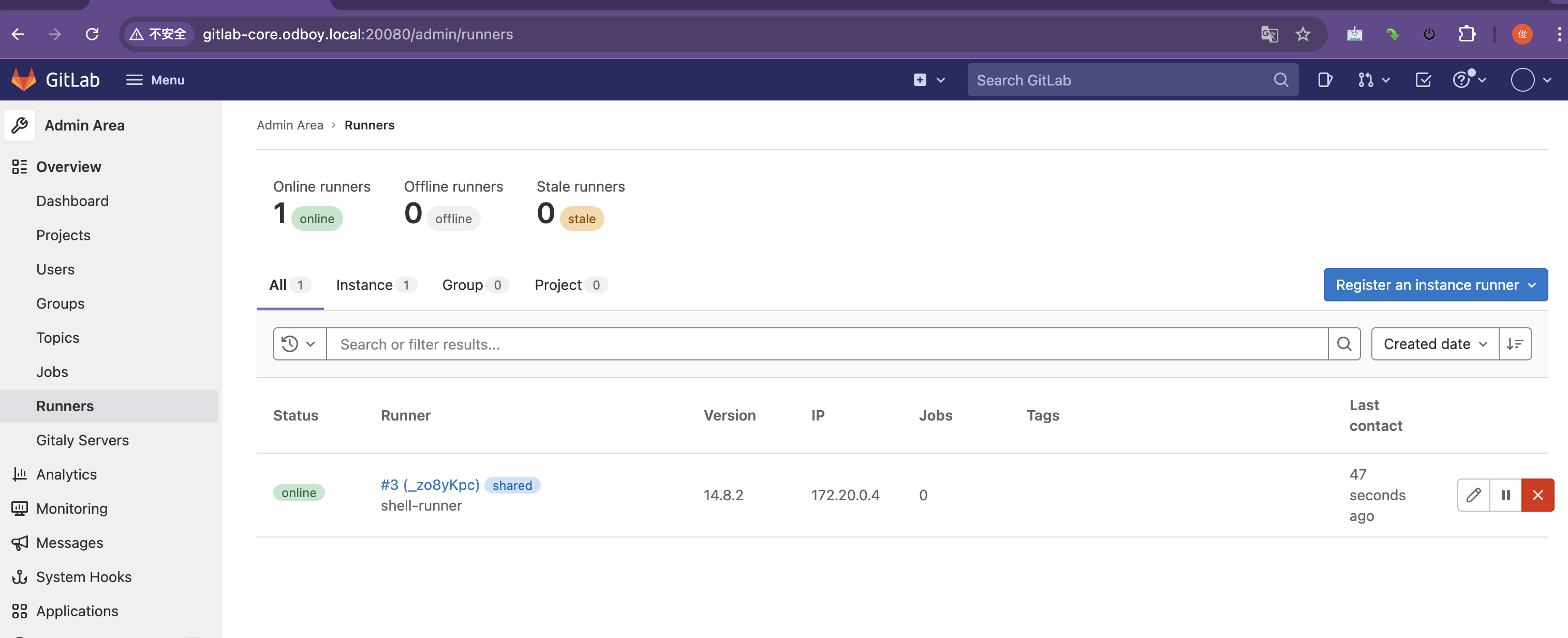Expand the Register an instance runner dropdown
Viewport: 1568px width, 638px height.
point(1436,285)
